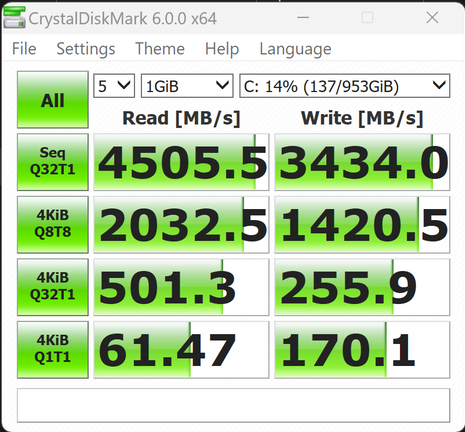Click the CrystalDiskMark app icon in title bar
This screenshot has height=432, width=465.
click(14, 17)
